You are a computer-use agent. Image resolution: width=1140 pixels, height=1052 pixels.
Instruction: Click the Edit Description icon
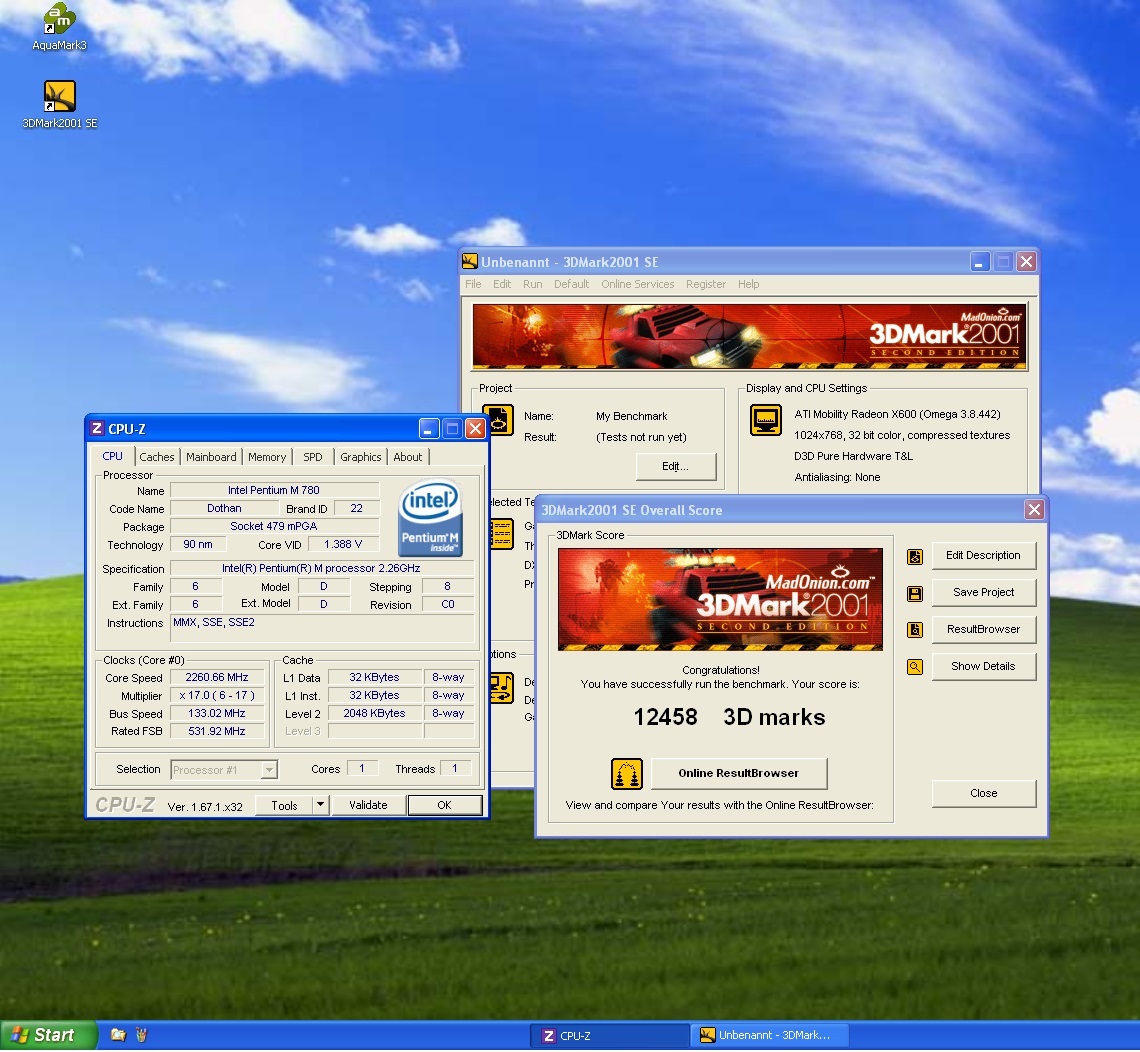pyautogui.click(x=915, y=557)
